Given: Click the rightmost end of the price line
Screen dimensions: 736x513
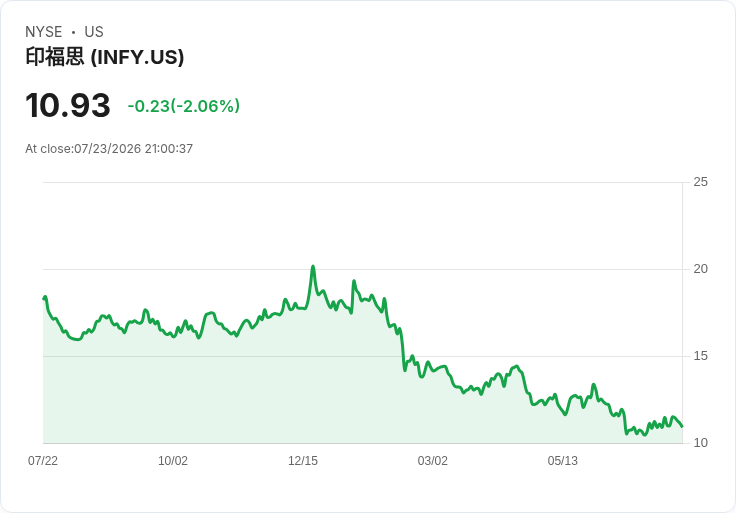Looking at the screenshot, I should (682, 426).
